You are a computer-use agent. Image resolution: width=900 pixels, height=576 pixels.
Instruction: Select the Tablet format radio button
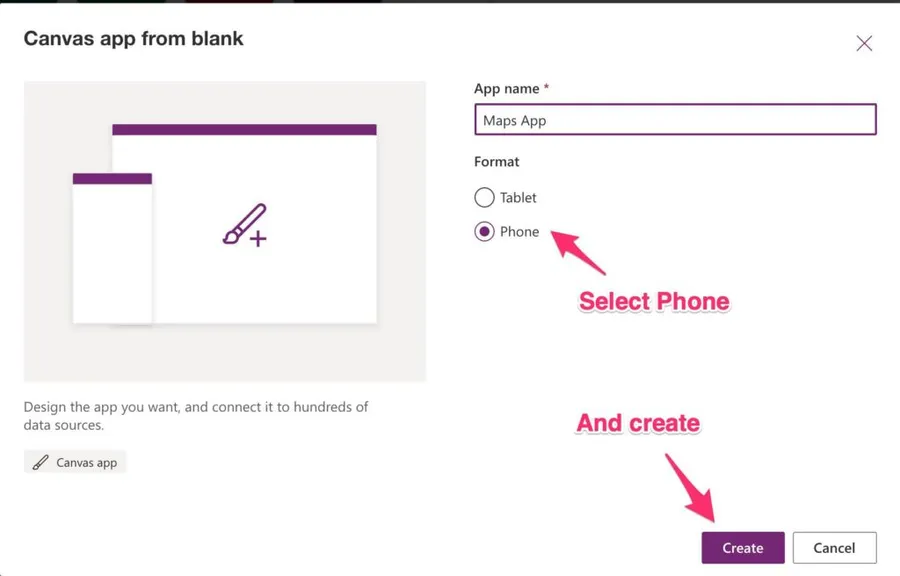click(484, 198)
